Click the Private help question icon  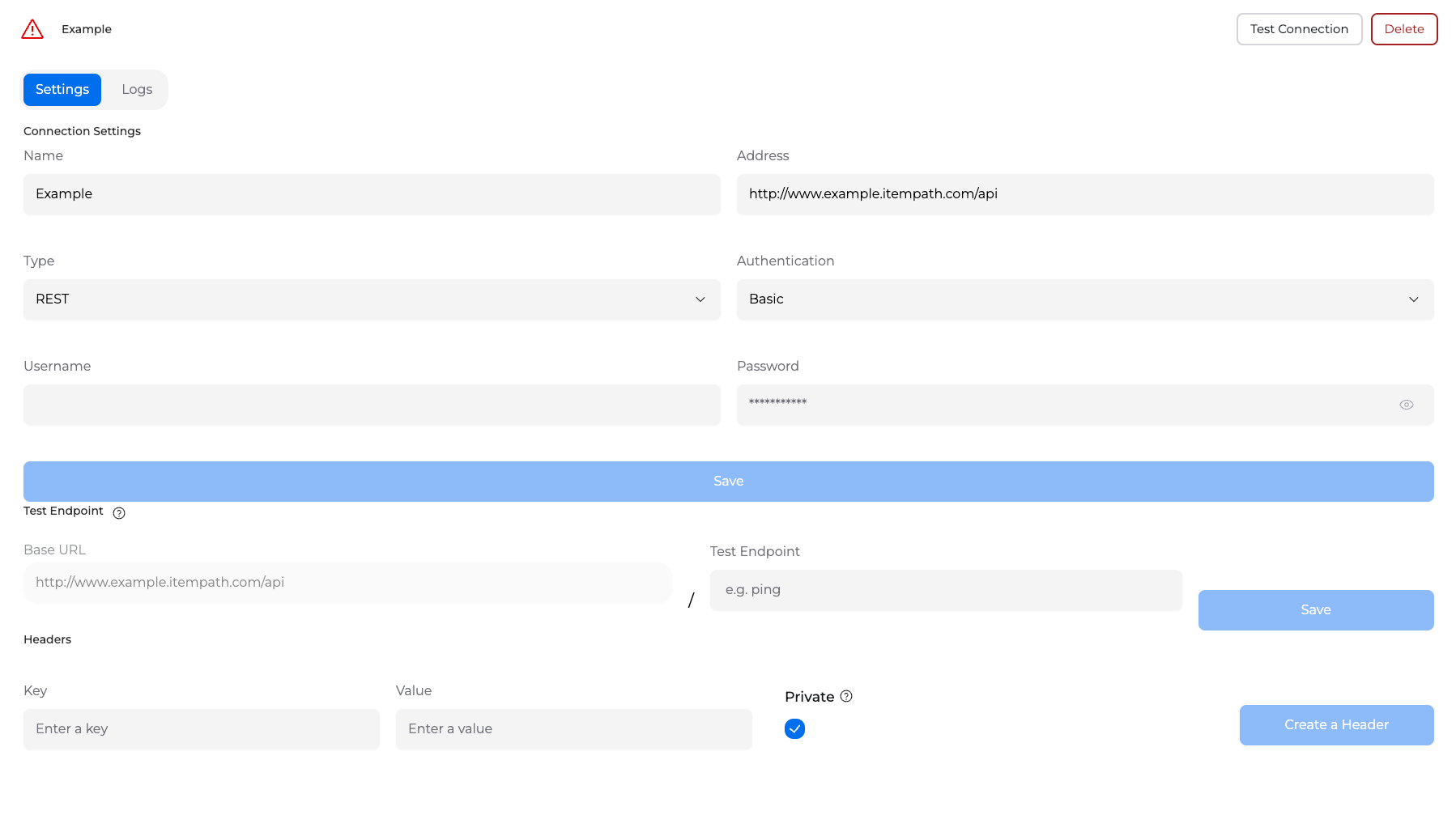pos(846,696)
